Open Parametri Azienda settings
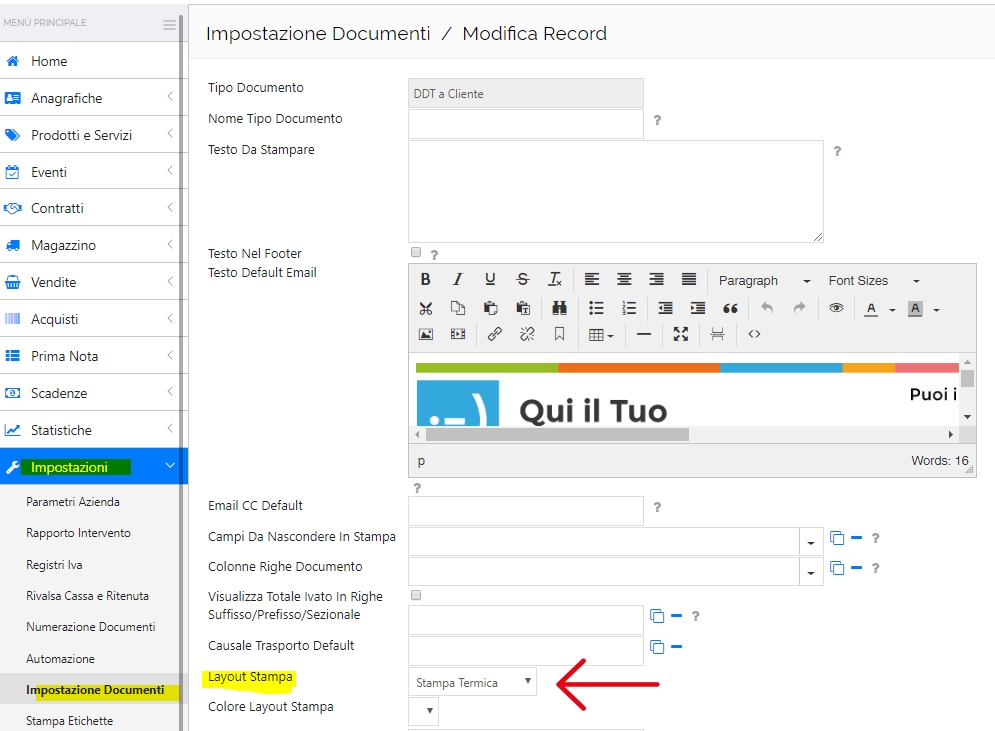This screenshot has width=995, height=731. coord(73,501)
